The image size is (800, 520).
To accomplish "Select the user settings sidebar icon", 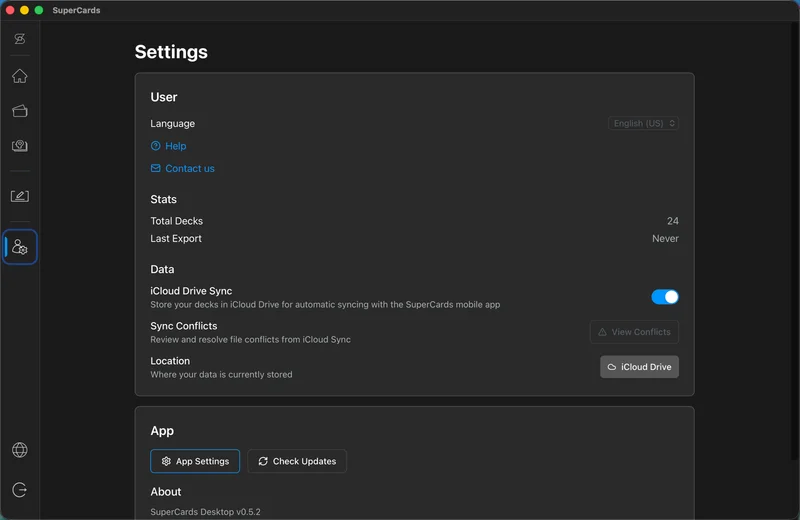I will (x=19, y=247).
